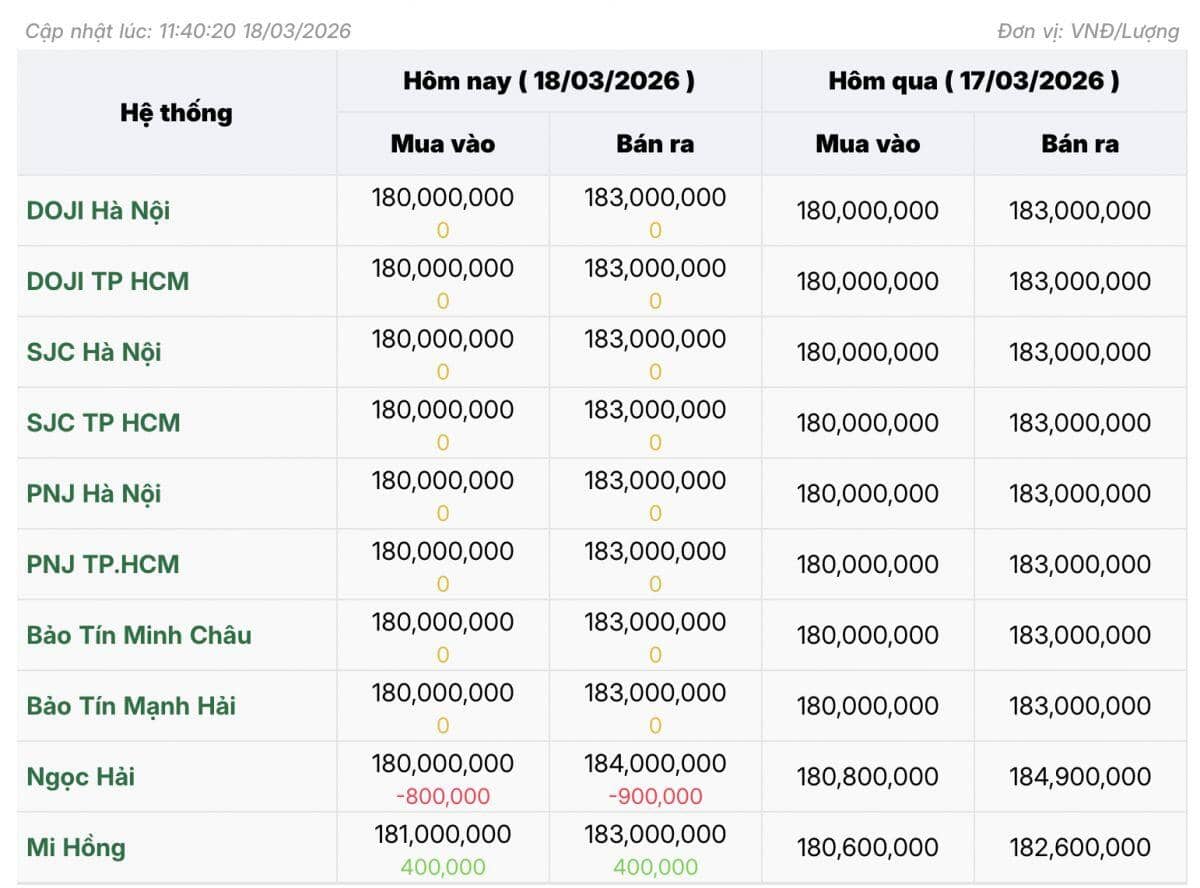Select the Bảo Tín Minh Châu link
Viewport: 1200px width, 888px height.
pos(139,635)
